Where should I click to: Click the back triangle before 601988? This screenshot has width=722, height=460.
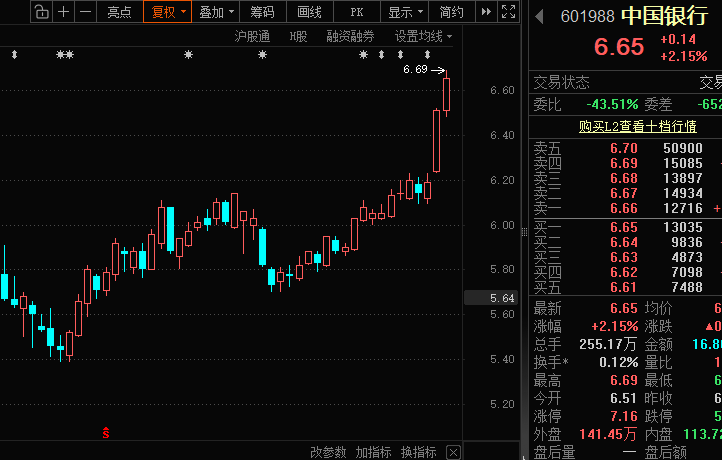pos(540,17)
